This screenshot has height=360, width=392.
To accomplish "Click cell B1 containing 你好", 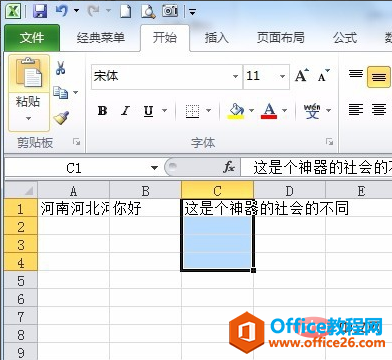I will click(145, 209).
